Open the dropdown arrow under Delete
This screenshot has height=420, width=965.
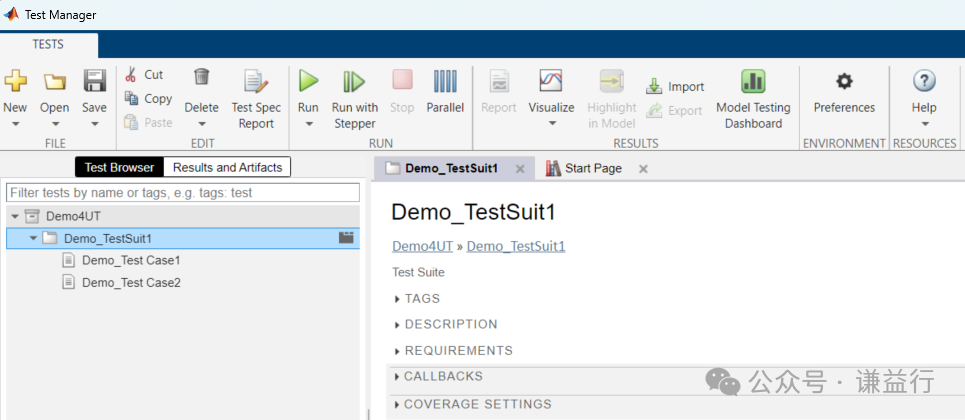[202, 124]
